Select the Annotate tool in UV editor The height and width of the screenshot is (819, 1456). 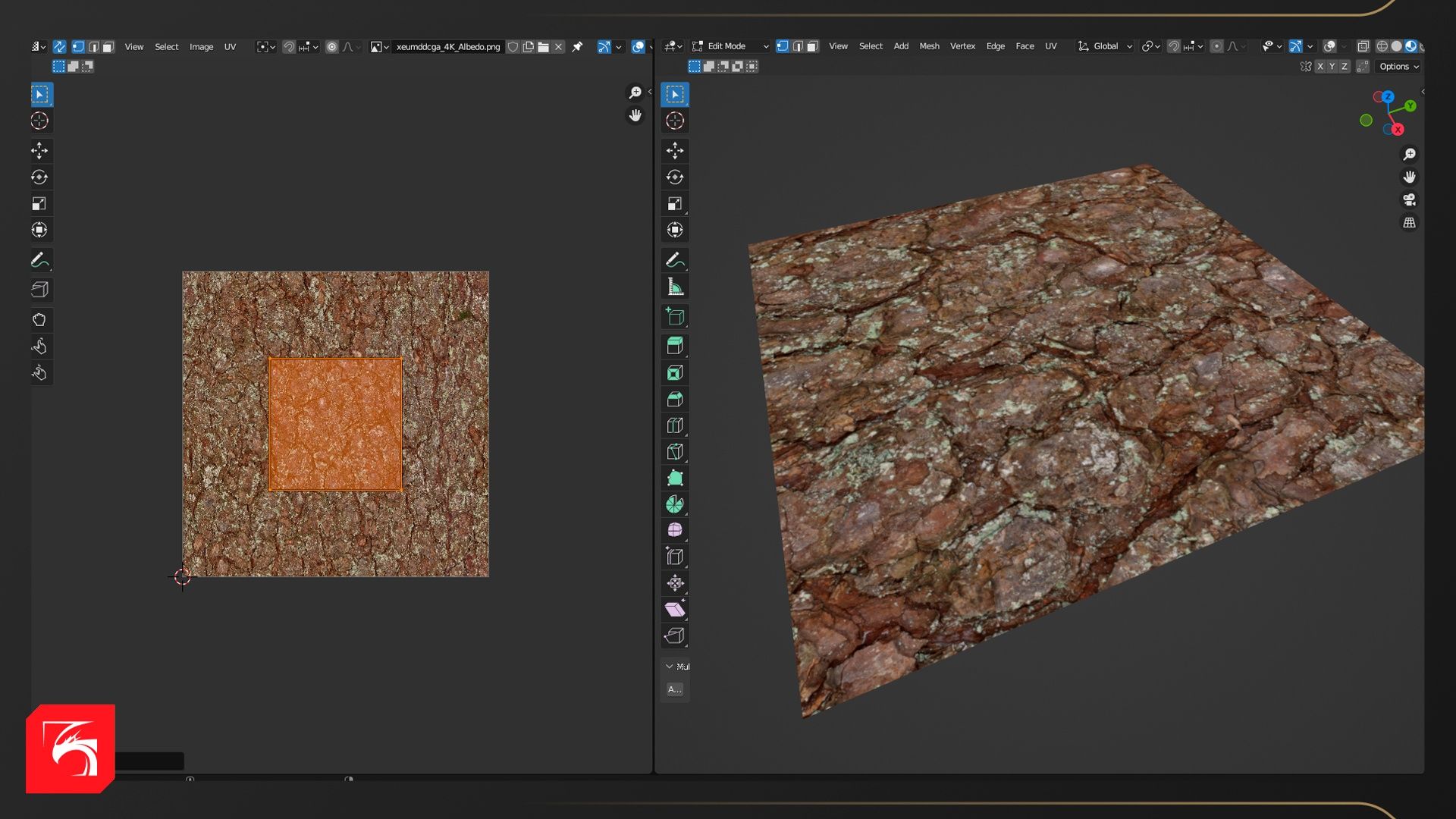click(x=39, y=260)
